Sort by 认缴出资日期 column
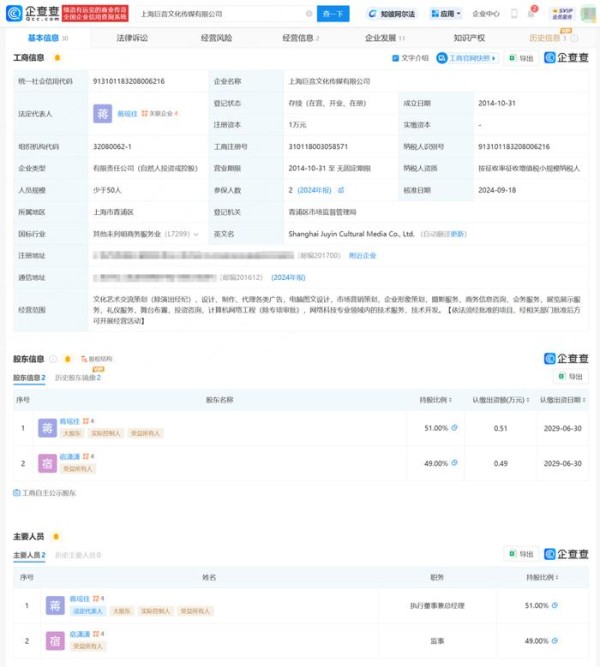The height and width of the screenshot is (667, 600). point(563,400)
